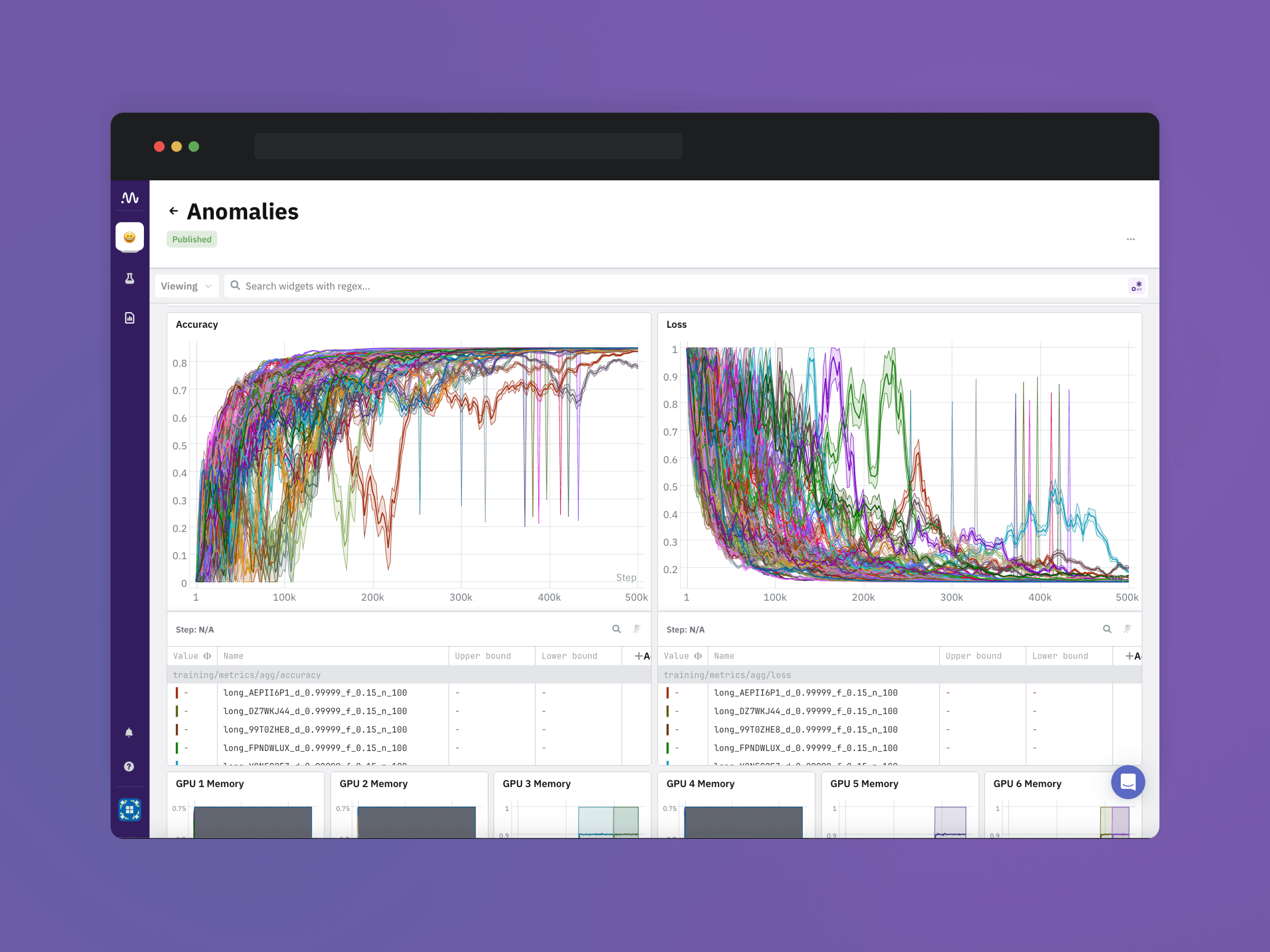Click color swatch of long_AEPII6P1 accuracy run
1270x952 pixels.
[x=177, y=693]
